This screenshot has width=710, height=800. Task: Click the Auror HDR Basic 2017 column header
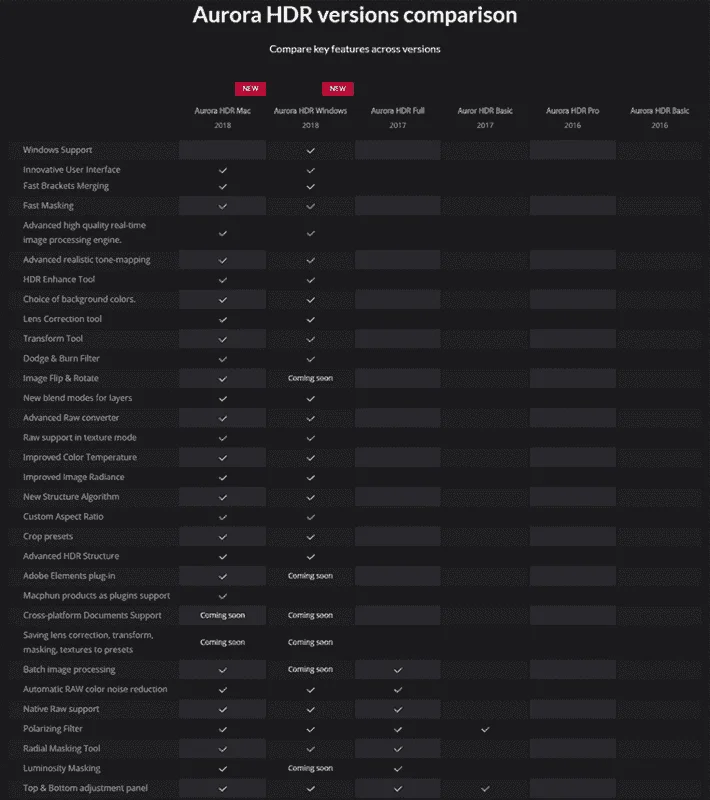pos(485,118)
